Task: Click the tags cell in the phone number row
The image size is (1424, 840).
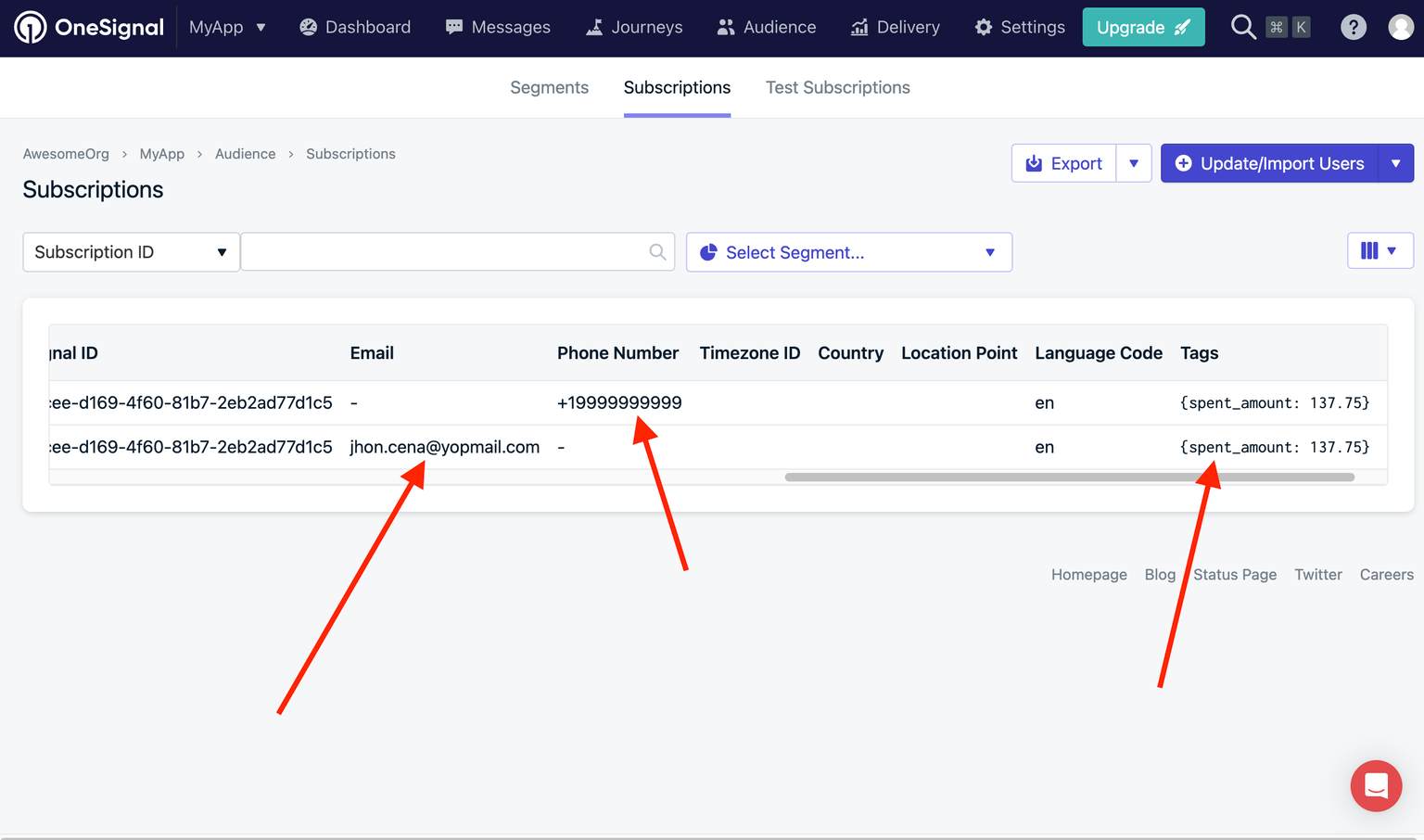Action: click(1275, 402)
